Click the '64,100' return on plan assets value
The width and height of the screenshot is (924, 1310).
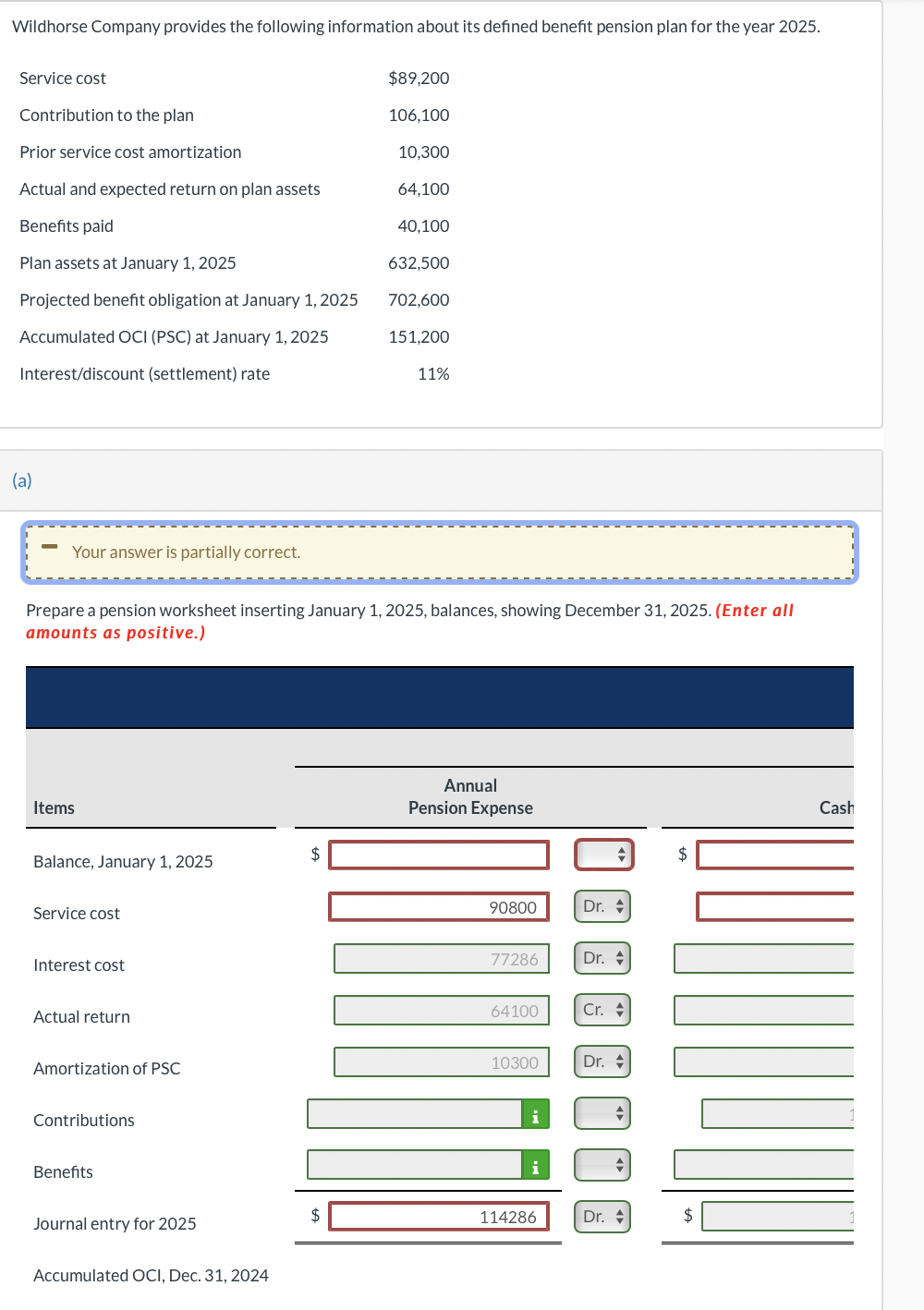423,189
